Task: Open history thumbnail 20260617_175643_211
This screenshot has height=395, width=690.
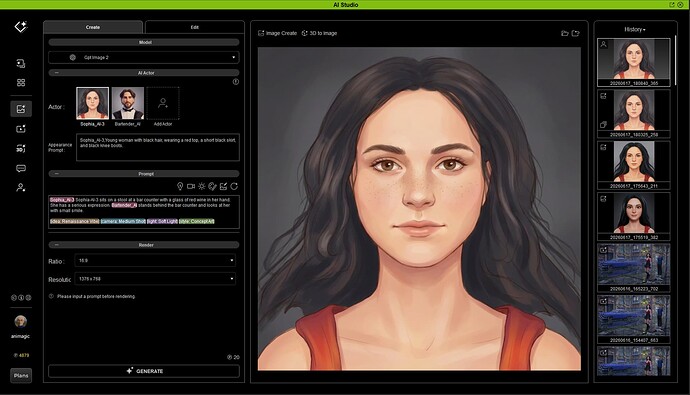Action: coord(634,165)
